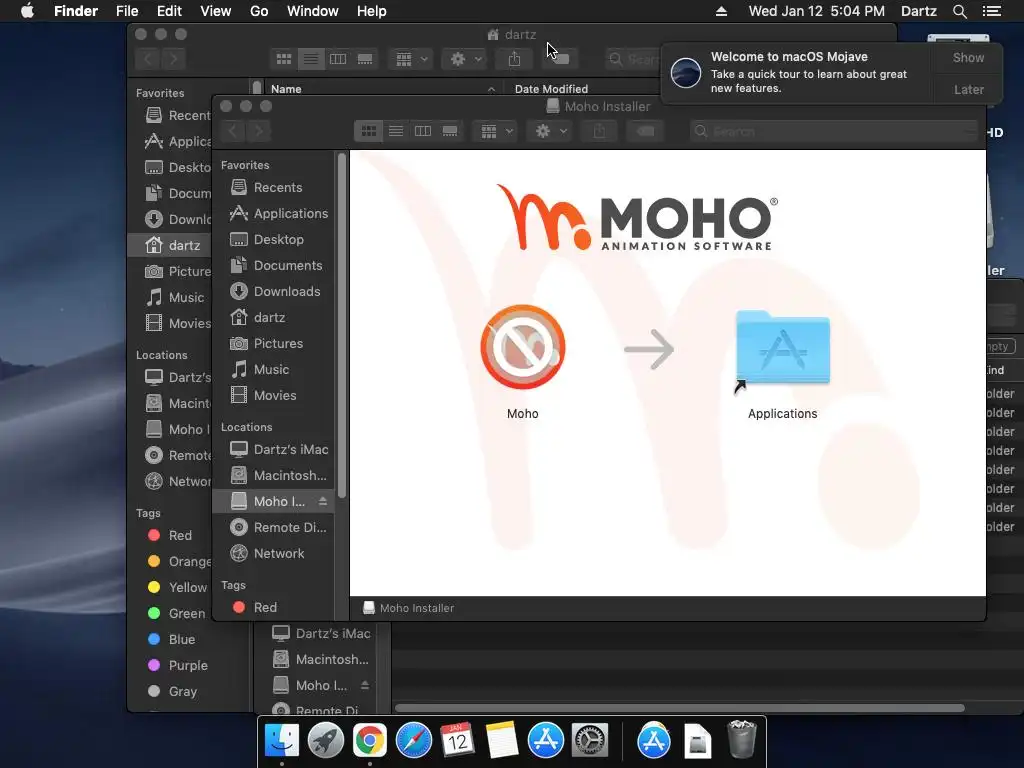Viewport: 1024px width, 768px height.
Task: Sort by Date Modified column in dartz window
Action: (583, 89)
